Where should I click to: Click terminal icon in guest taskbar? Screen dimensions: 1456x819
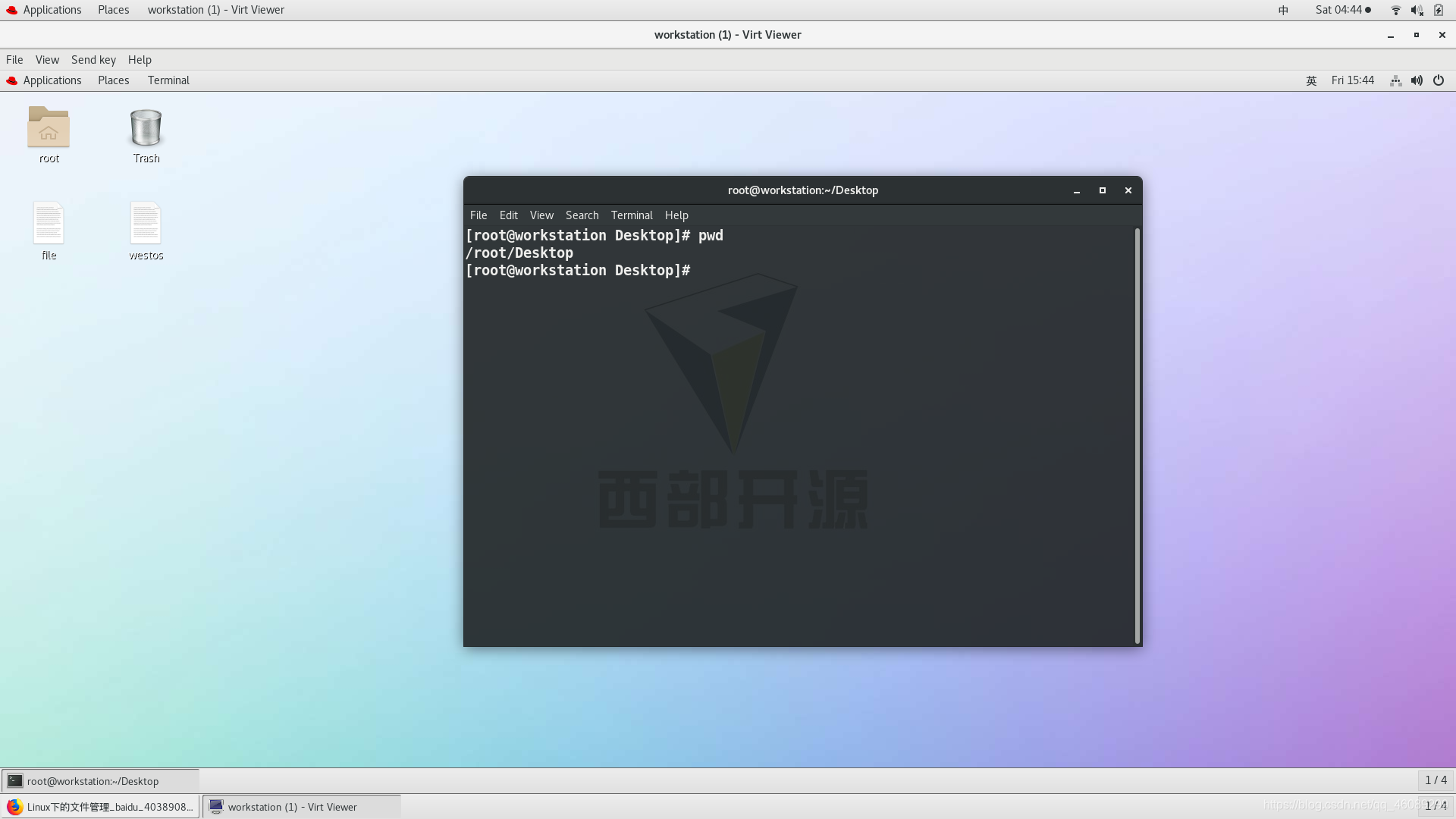tap(15, 780)
